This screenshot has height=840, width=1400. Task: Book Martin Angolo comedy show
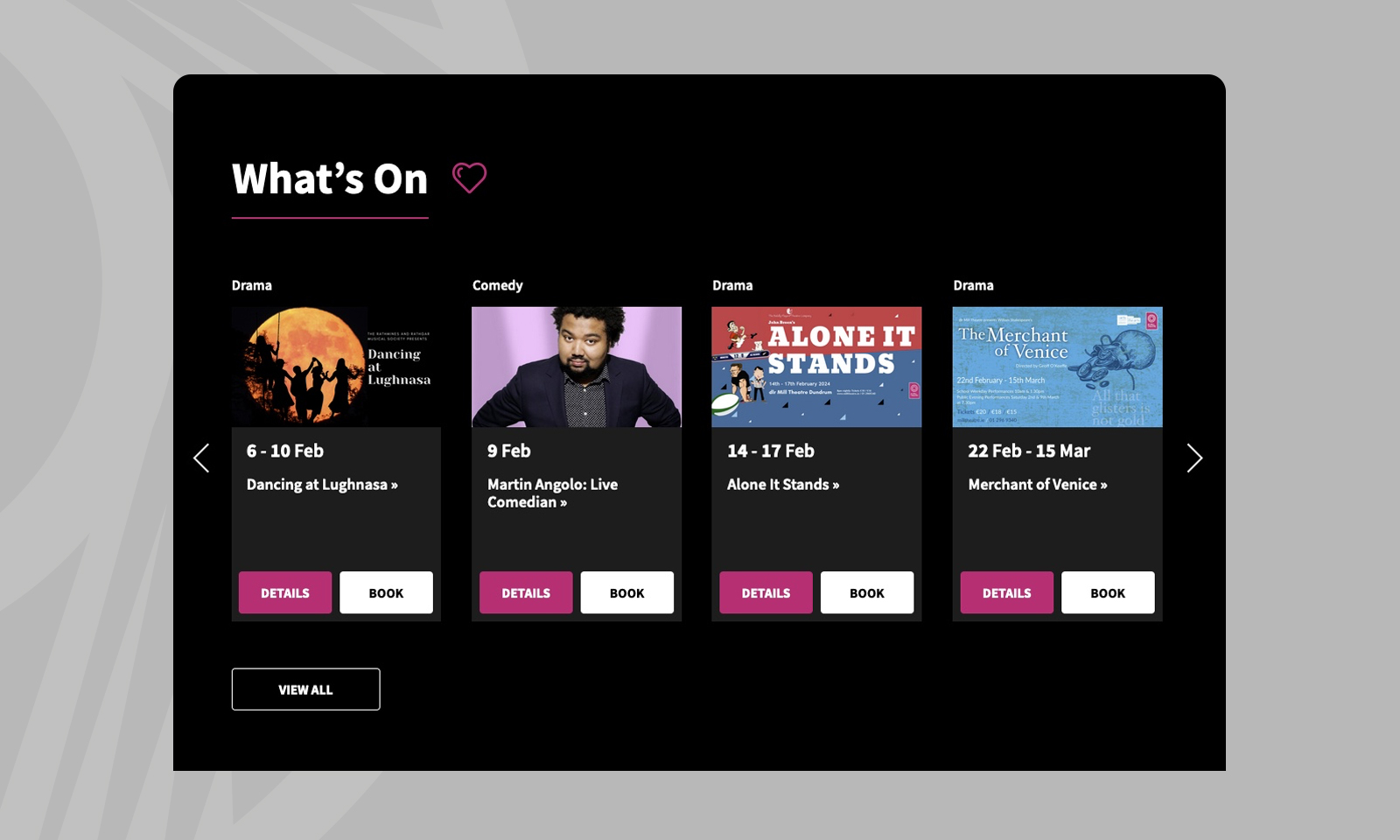point(626,592)
